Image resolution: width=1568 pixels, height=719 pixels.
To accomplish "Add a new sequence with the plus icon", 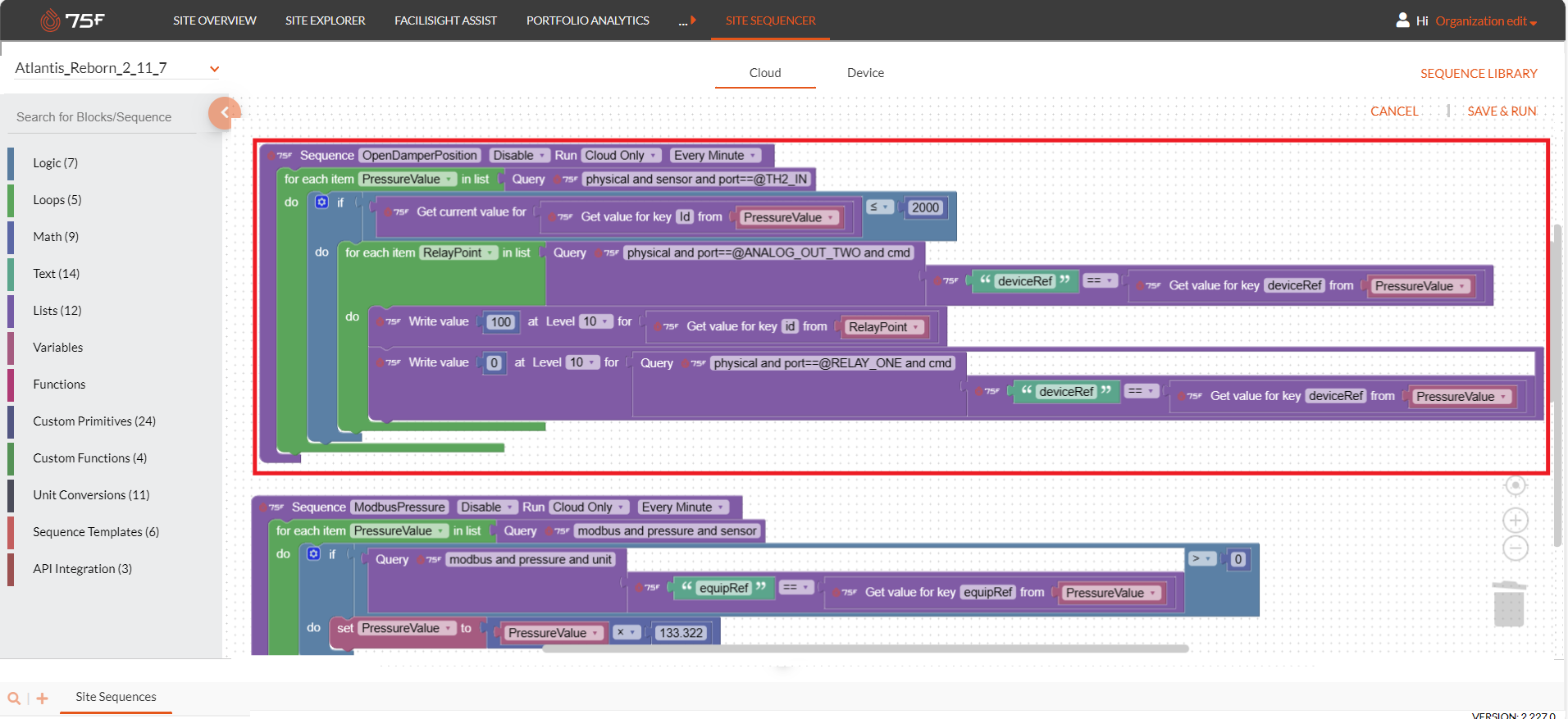I will click(x=43, y=699).
